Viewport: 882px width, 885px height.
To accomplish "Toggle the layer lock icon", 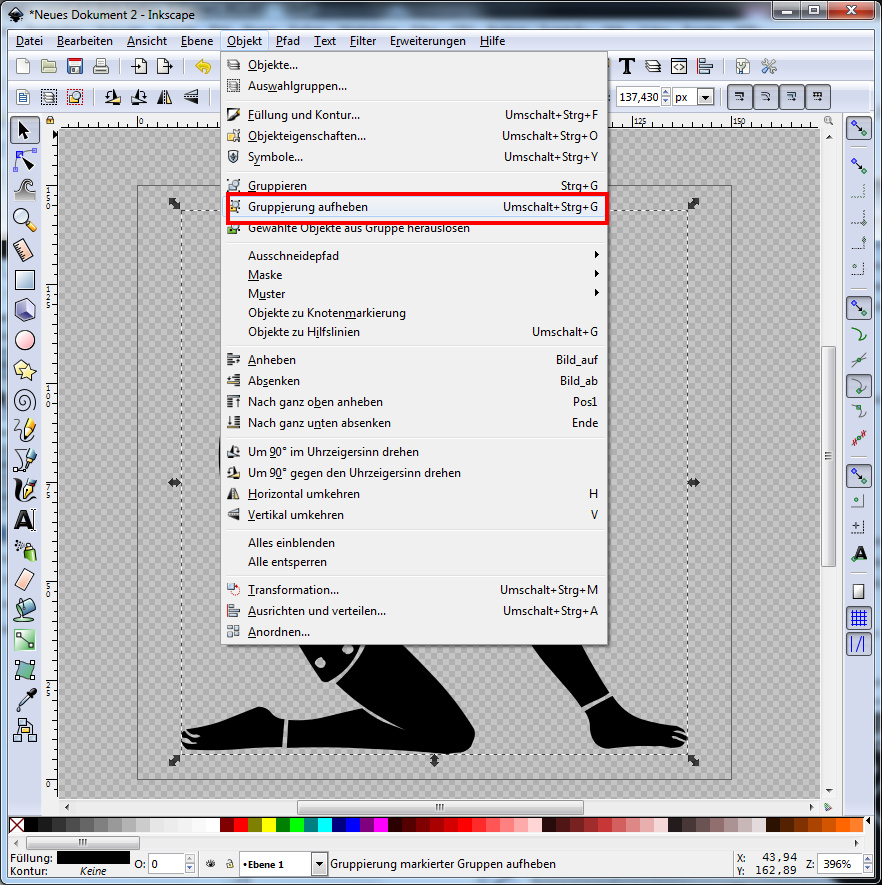I will pos(230,864).
